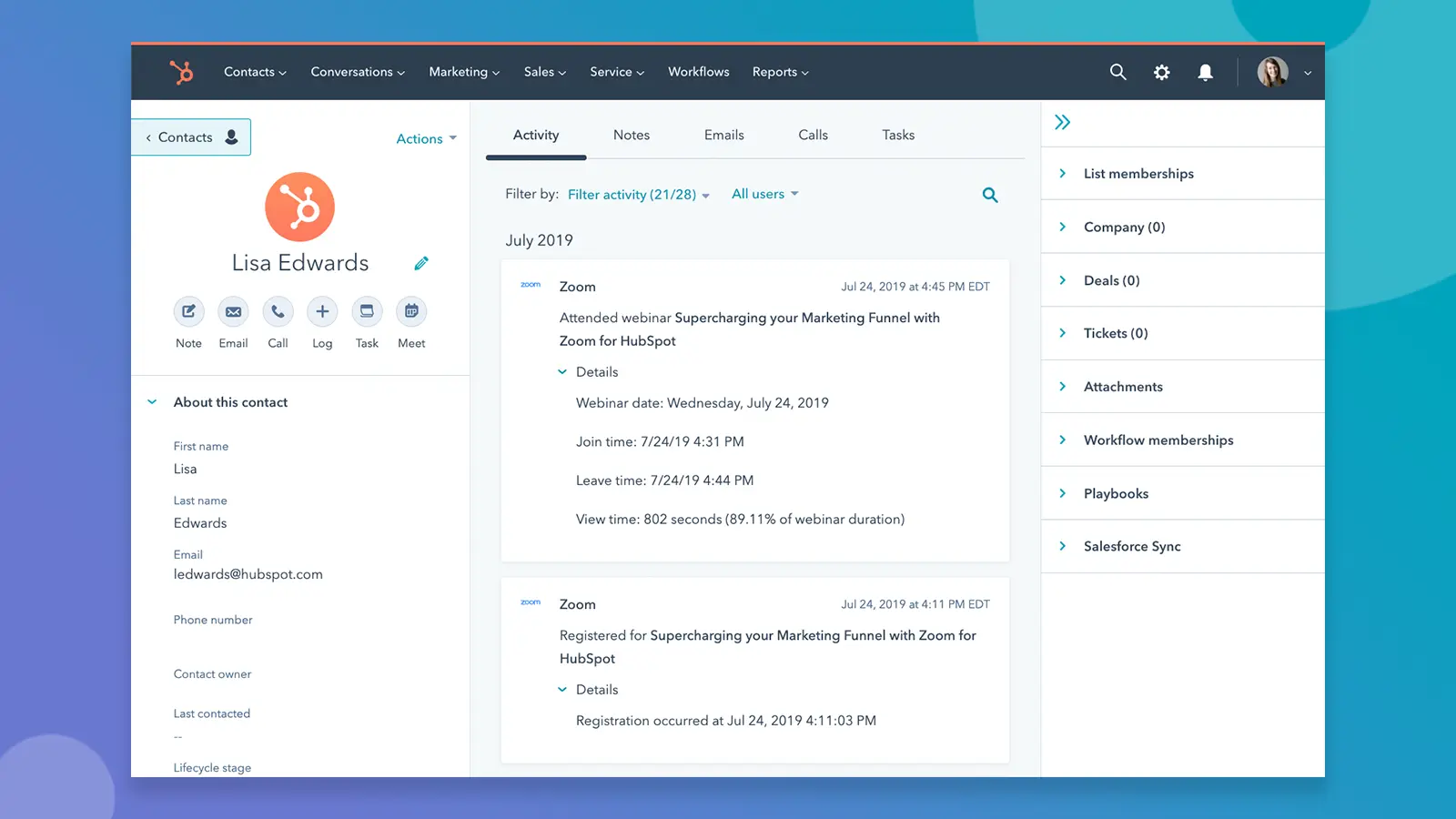This screenshot has width=1456, height=819.
Task: Open Filter activity (21/28) dropdown
Action: (639, 195)
